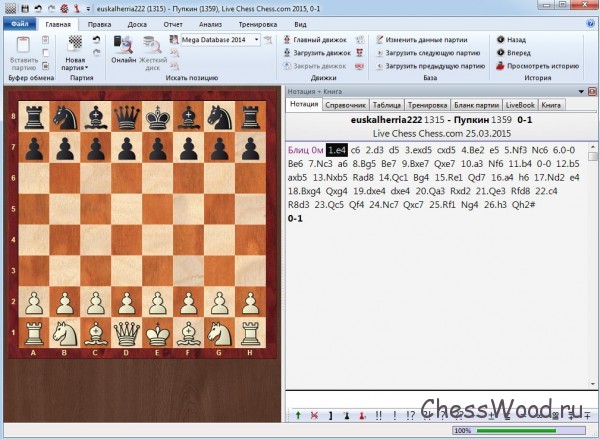This screenshot has width=600, height=439.
Task: Click Загрузить следующую партию button
Action: (x=428, y=53)
